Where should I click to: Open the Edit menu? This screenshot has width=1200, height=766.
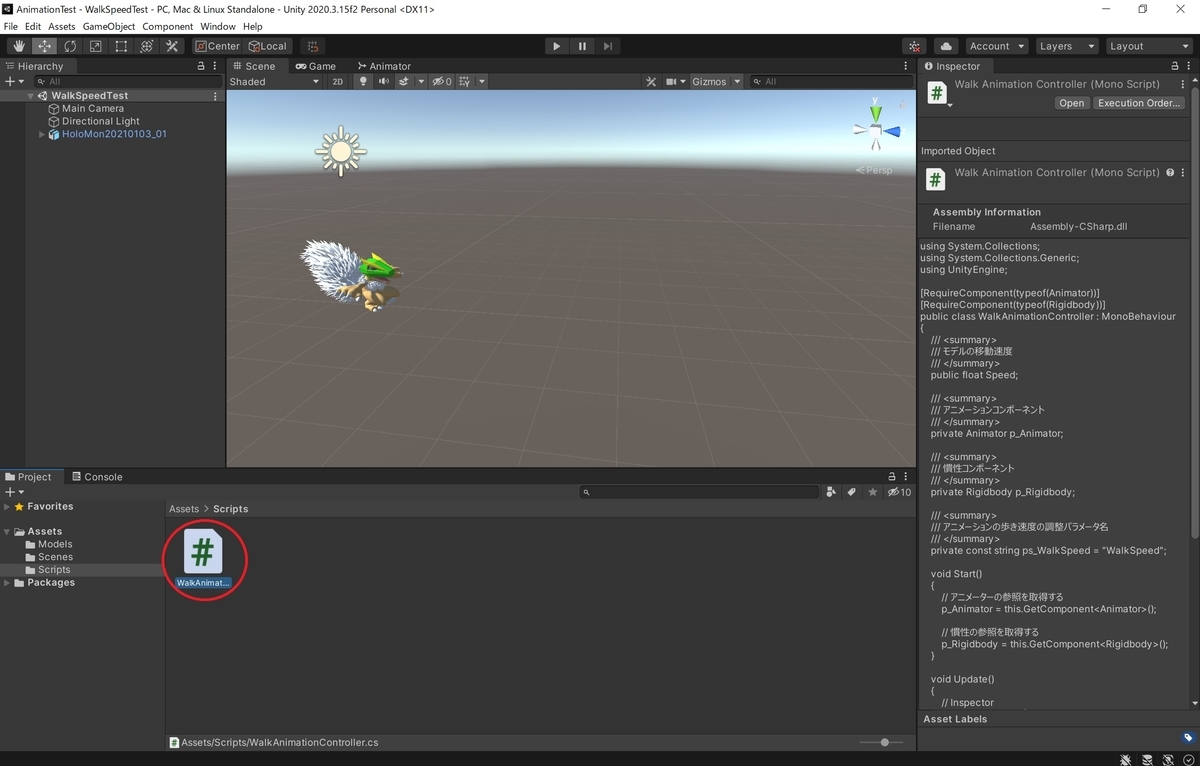tap(33, 27)
